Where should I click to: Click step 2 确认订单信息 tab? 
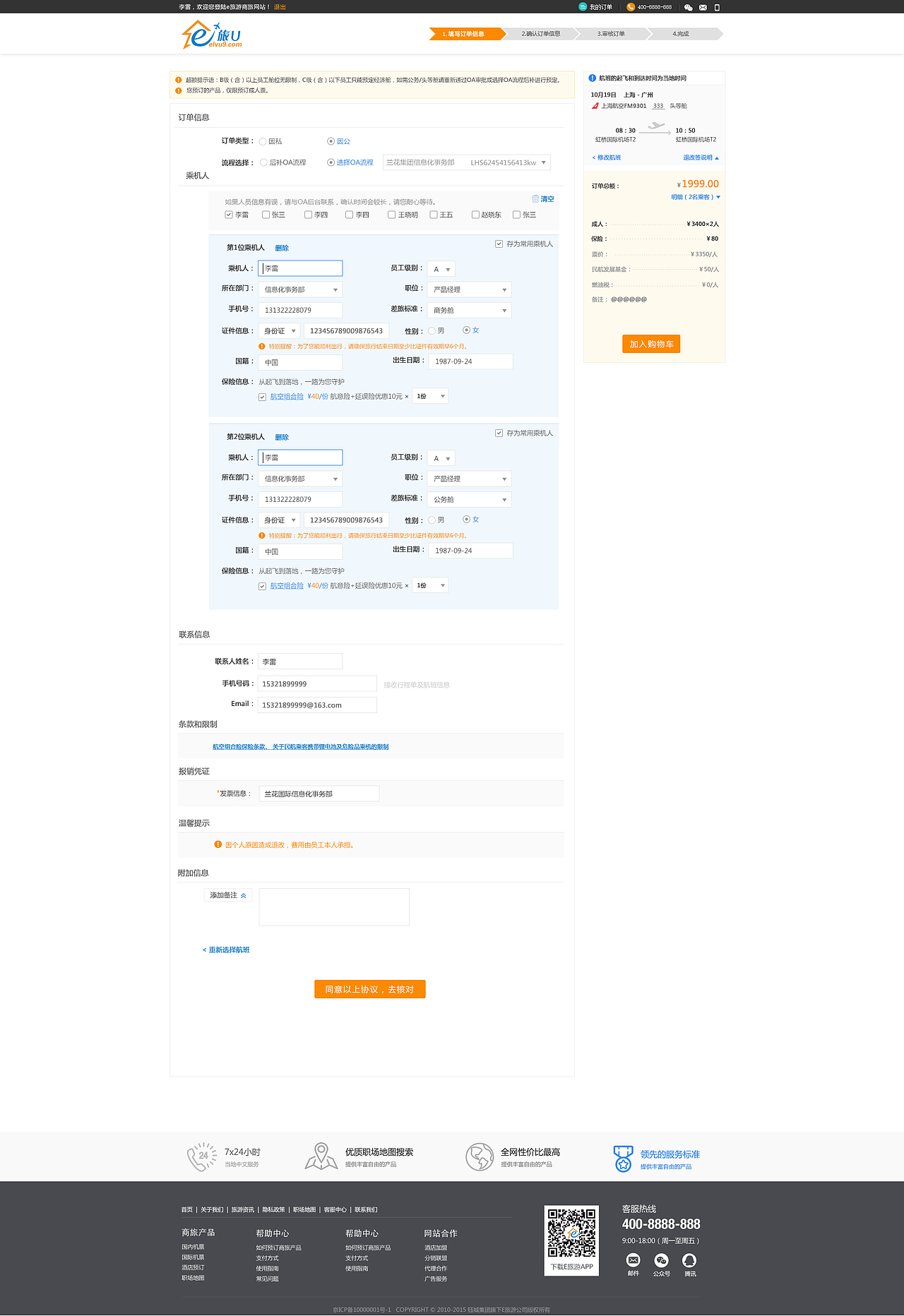coord(541,34)
